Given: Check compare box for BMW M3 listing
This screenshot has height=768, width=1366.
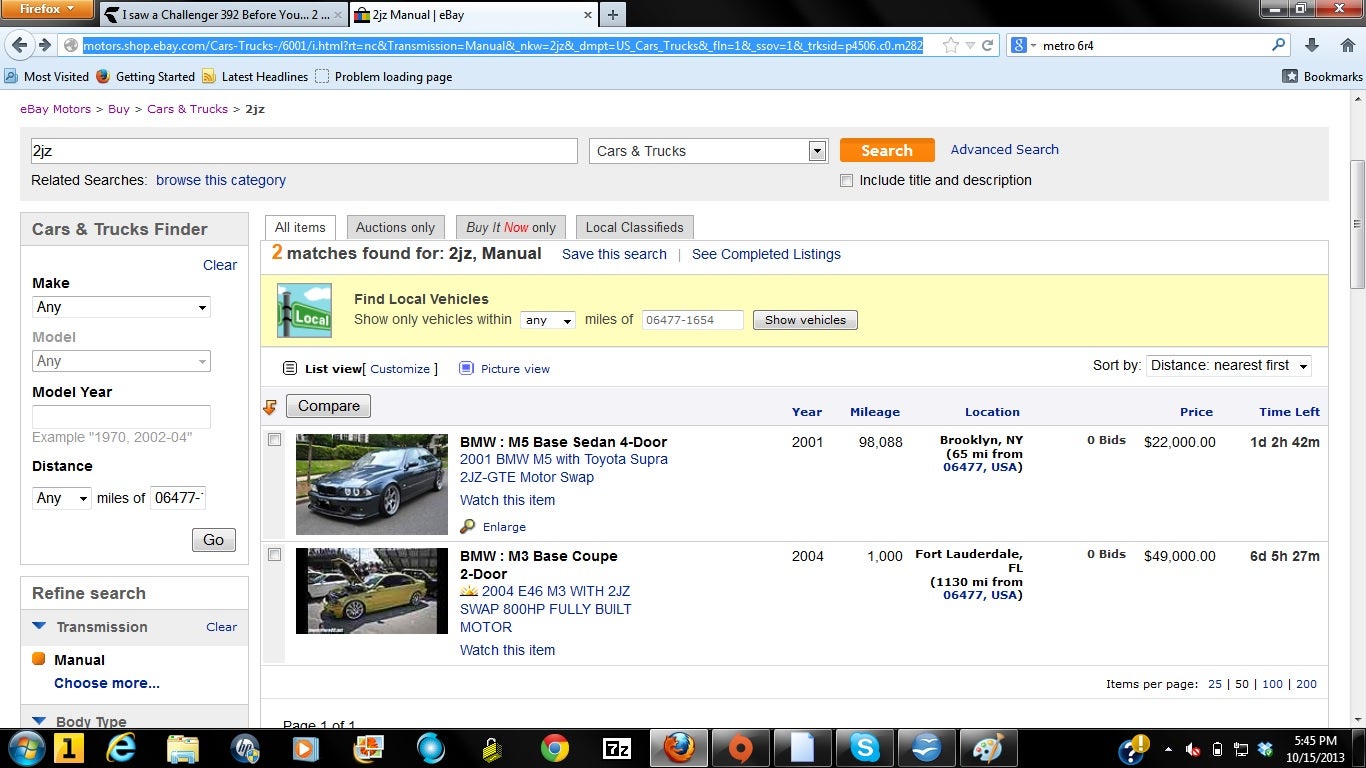Looking at the screenshot, I should [x=275, y=555].
